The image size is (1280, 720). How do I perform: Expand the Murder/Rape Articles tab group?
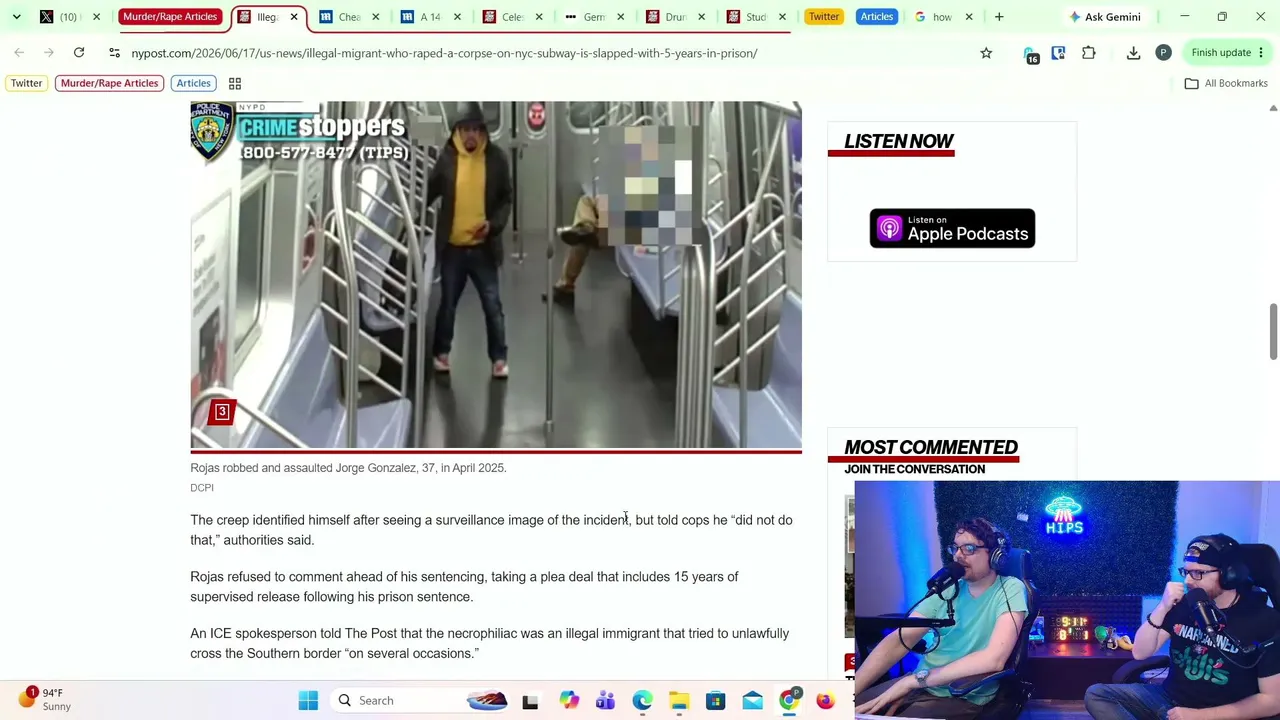click(x=170, y=17)
